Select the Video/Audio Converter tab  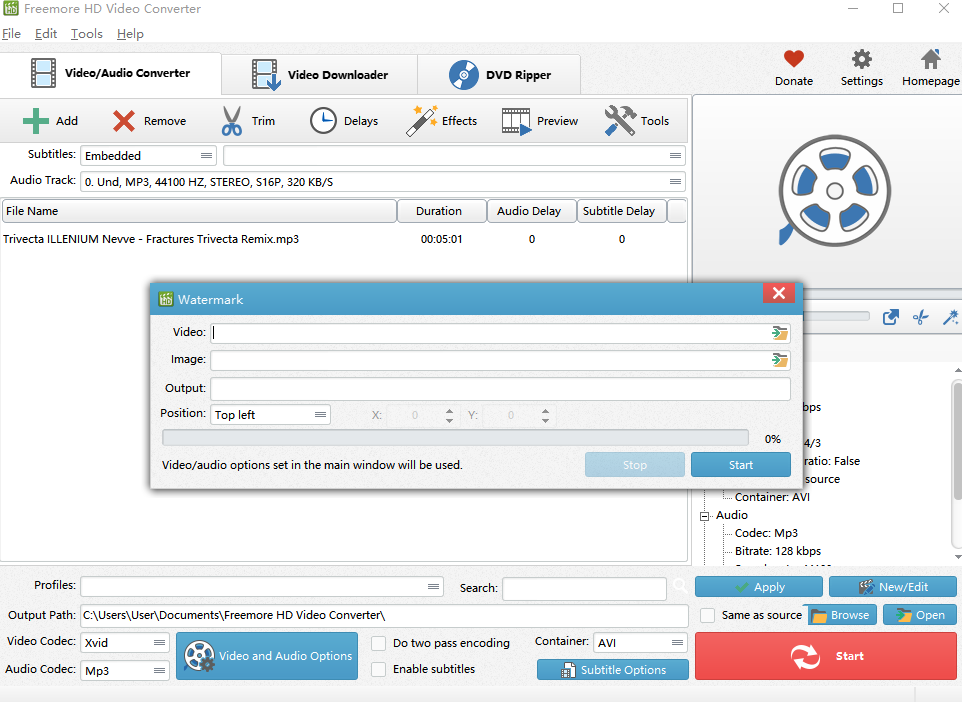[110, 73]
